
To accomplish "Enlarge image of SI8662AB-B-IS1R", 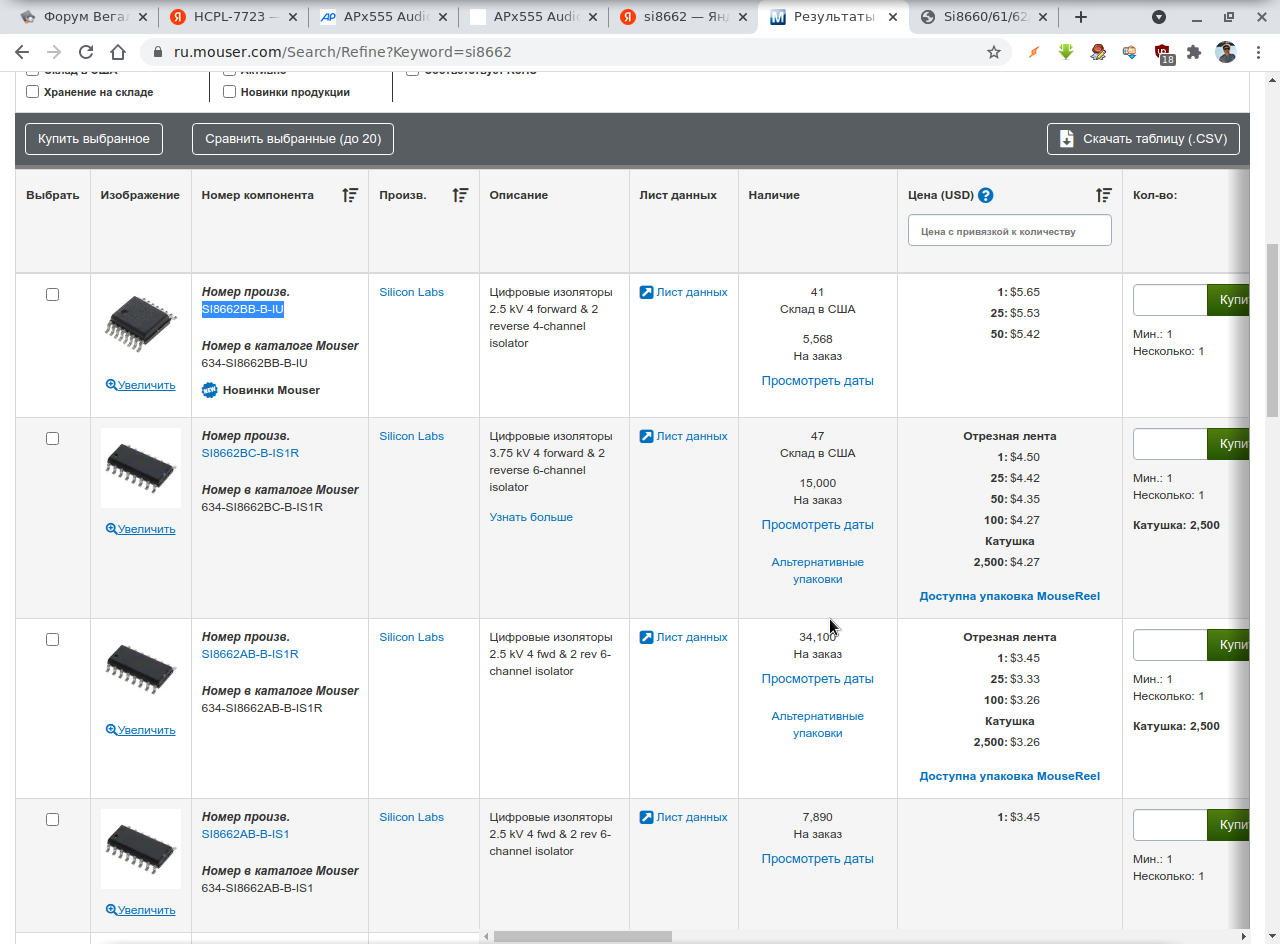I will pyautogui.click(x=140, y=730).
